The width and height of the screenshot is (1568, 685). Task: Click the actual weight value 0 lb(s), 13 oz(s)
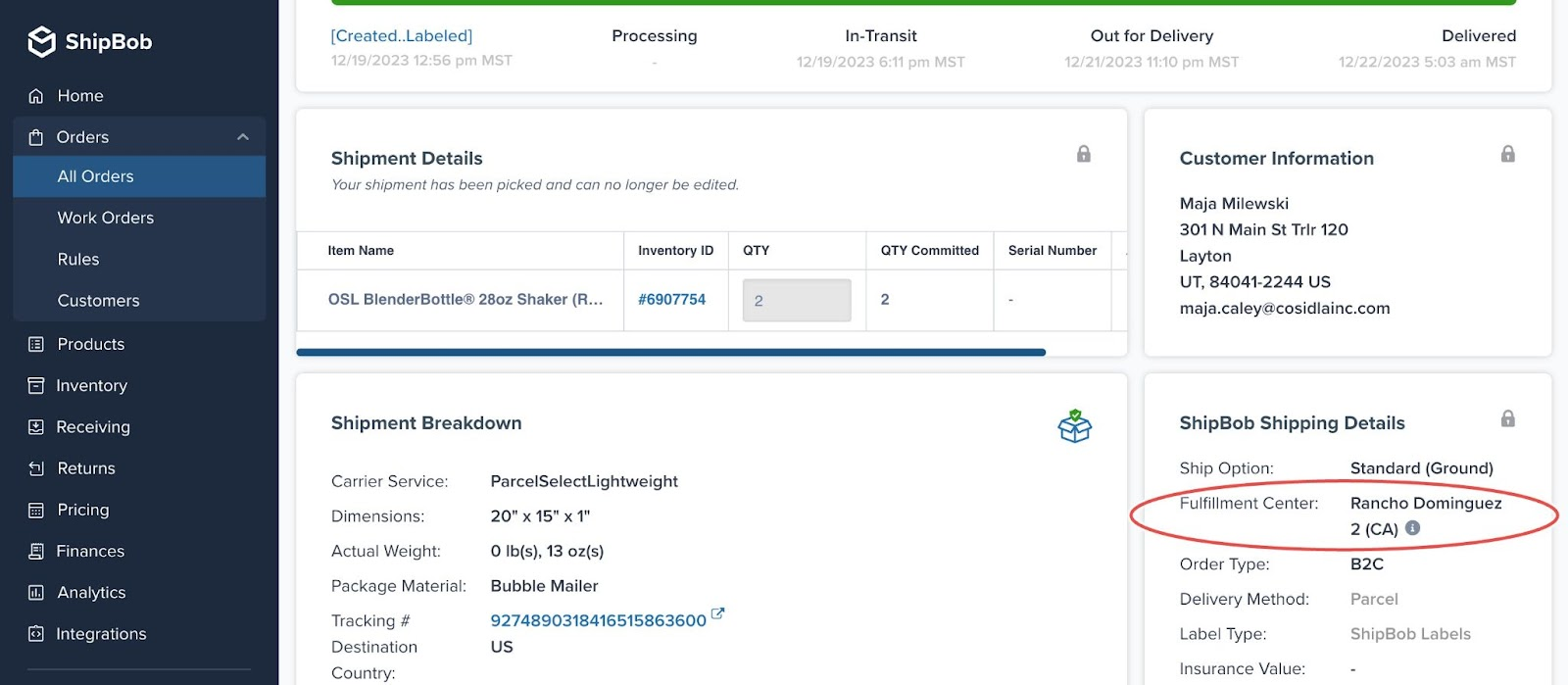(x=547, y=551)
